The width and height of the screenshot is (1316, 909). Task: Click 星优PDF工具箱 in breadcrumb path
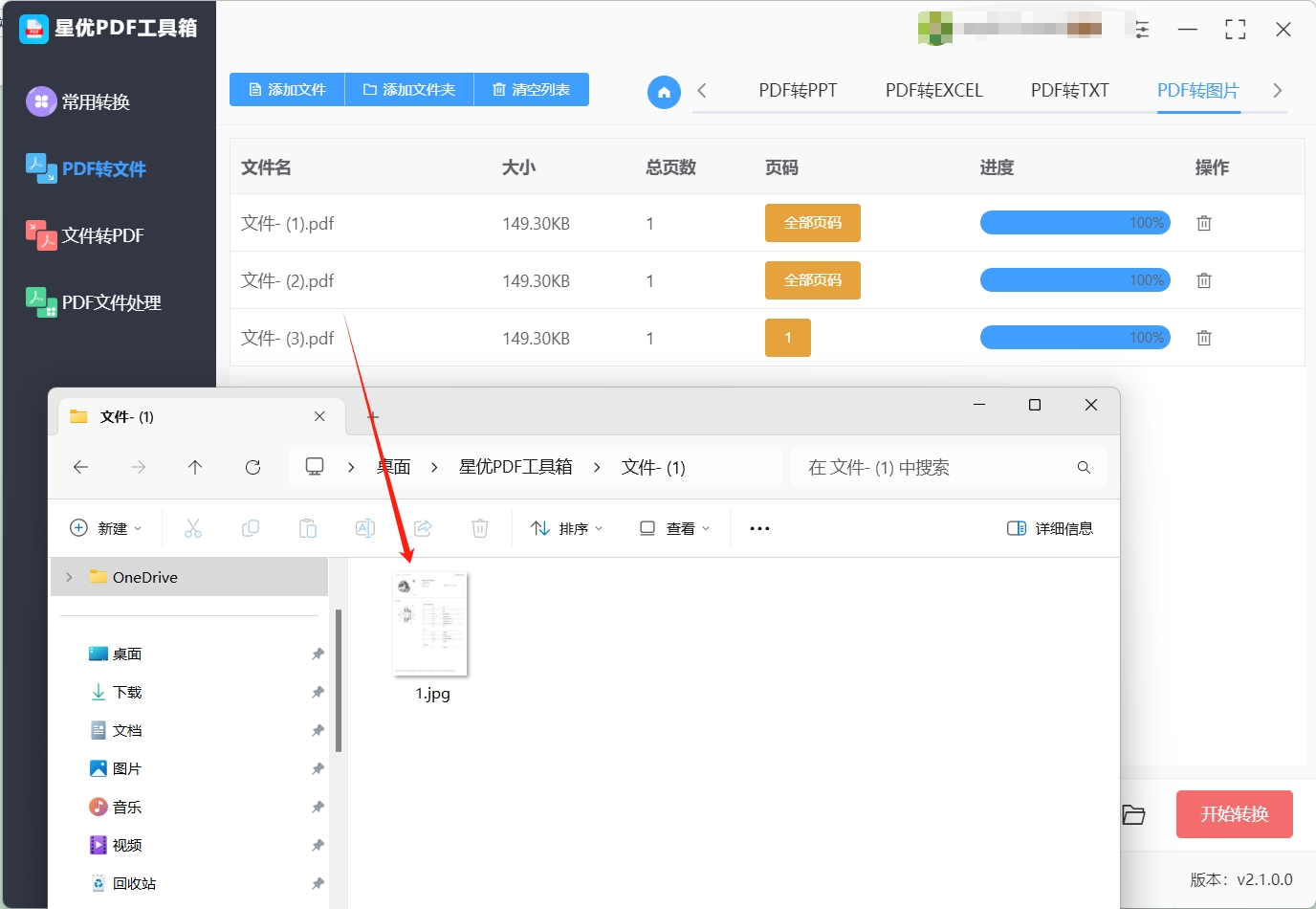[515, 467]
